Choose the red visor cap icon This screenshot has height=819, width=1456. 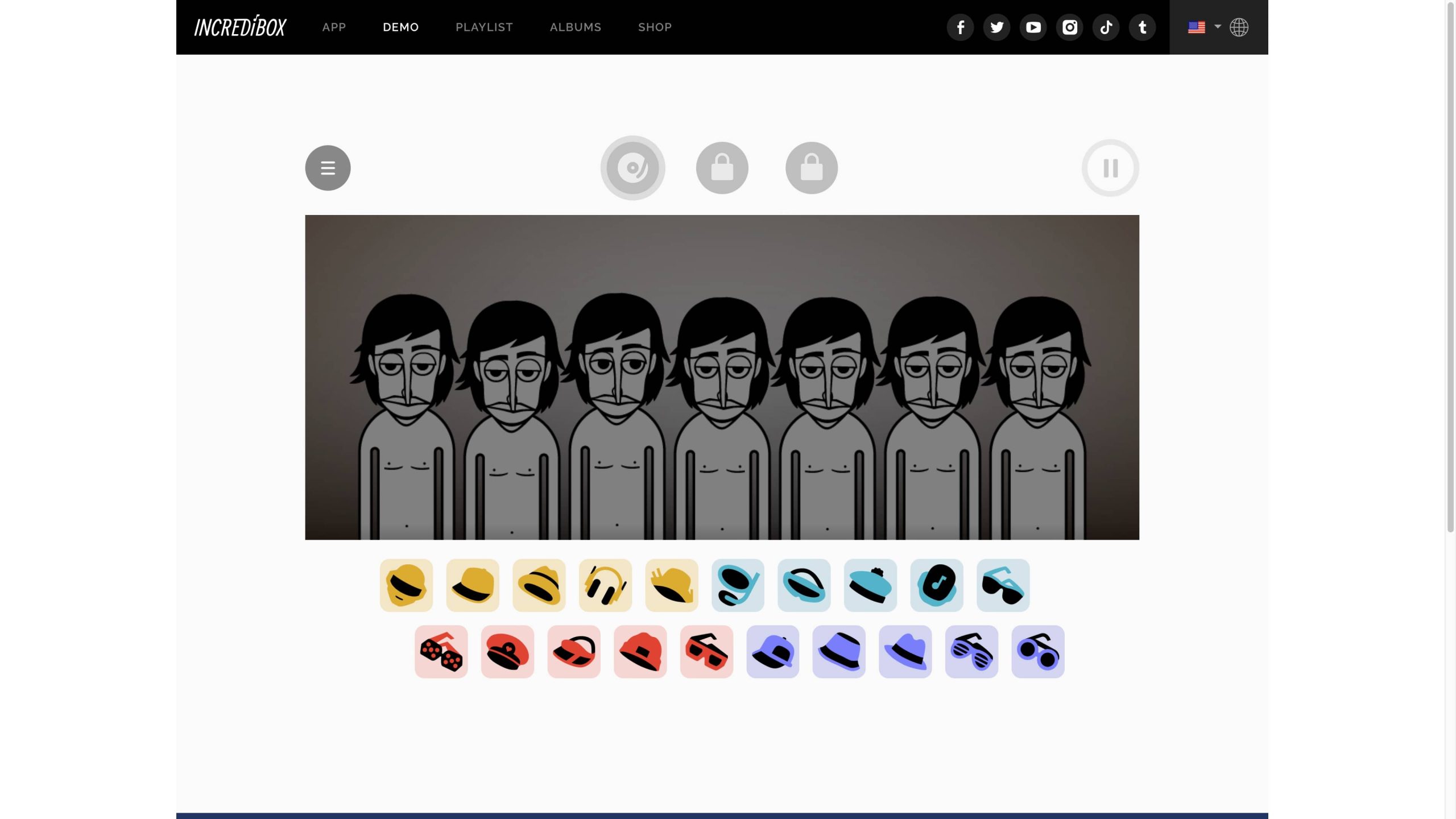574,652
